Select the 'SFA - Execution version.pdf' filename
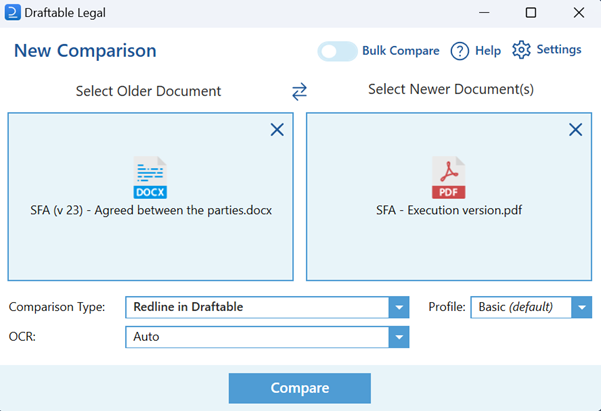Screen dimensions: 601x411 [449, 210]
